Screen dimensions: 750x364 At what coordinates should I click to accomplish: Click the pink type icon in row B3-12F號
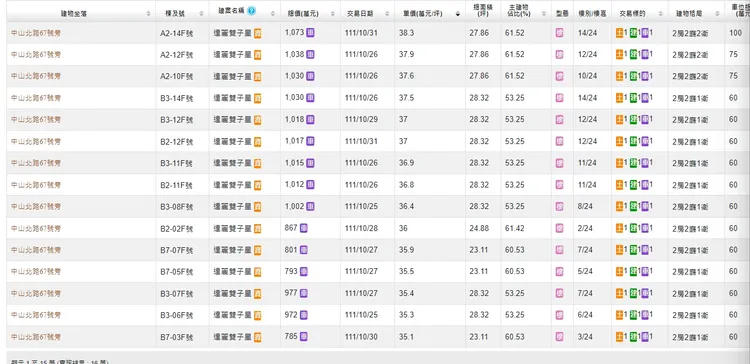pos(559,120)
